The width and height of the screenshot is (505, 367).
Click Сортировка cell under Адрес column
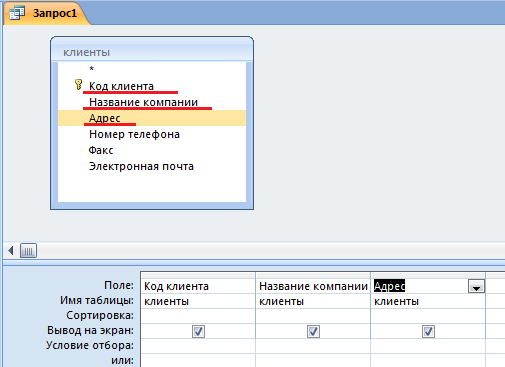pyautogui.click(x=428, y=316)
